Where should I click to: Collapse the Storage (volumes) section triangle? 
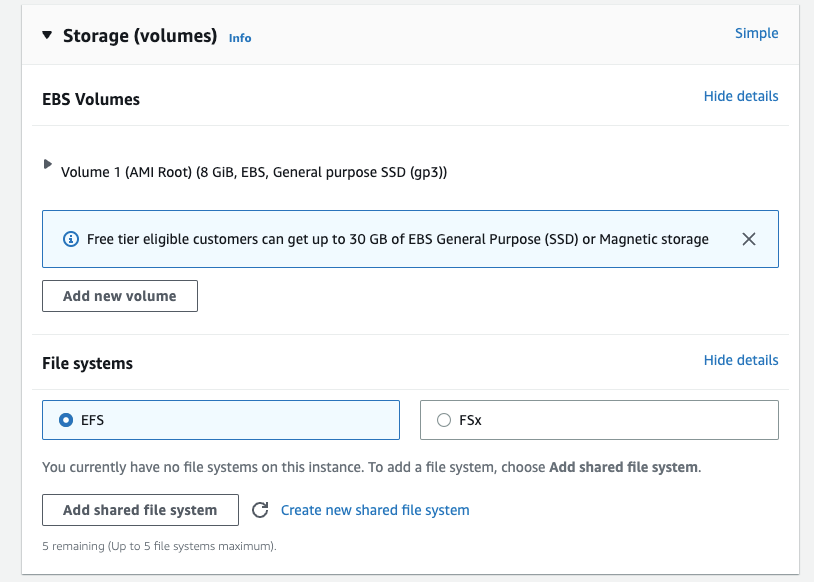pos(47,35)
